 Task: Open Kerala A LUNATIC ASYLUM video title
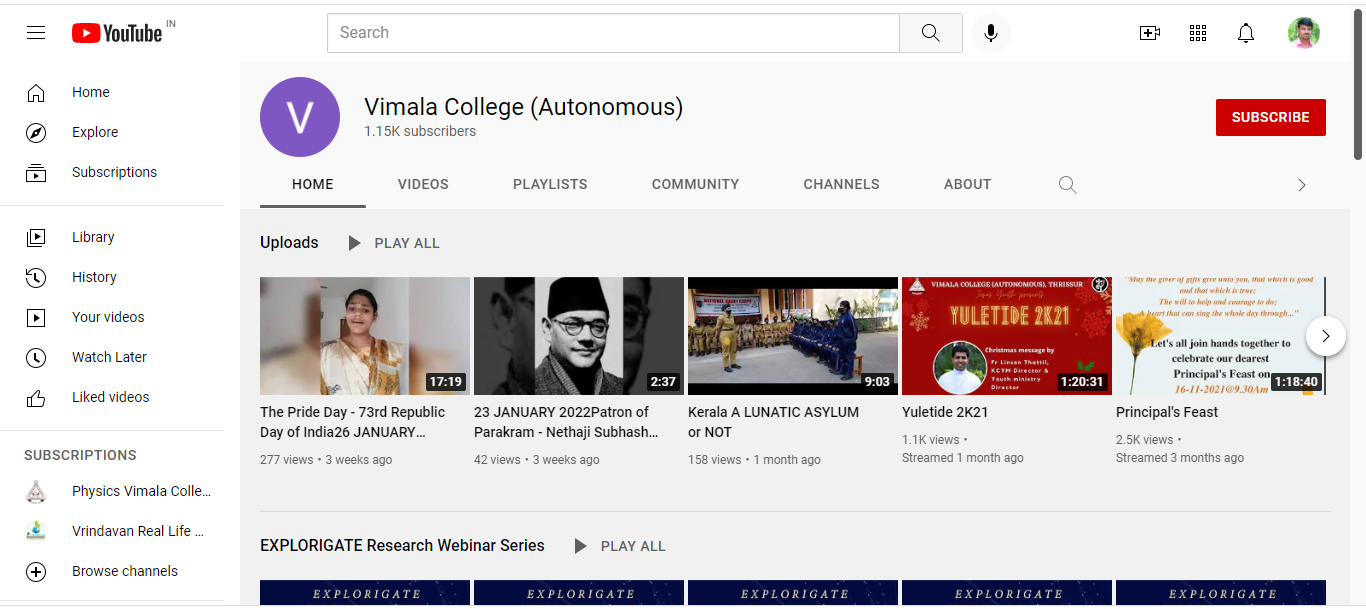point(773,422)
